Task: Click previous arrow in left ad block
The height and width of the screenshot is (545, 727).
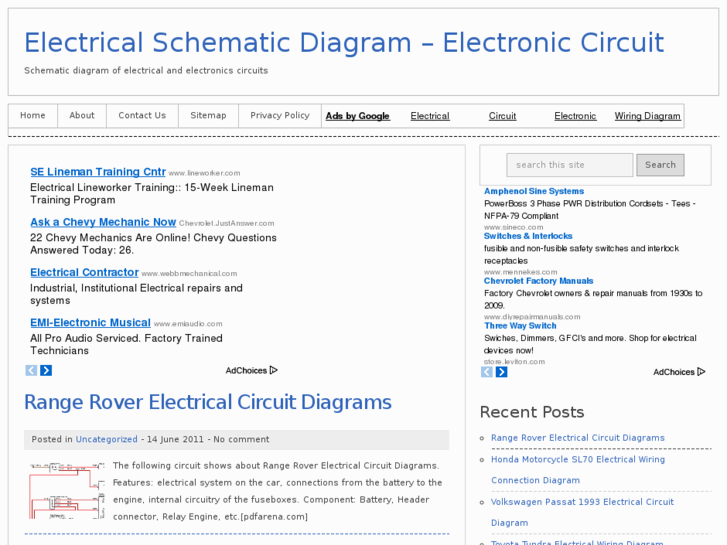Action: click(x=31, y=370)
